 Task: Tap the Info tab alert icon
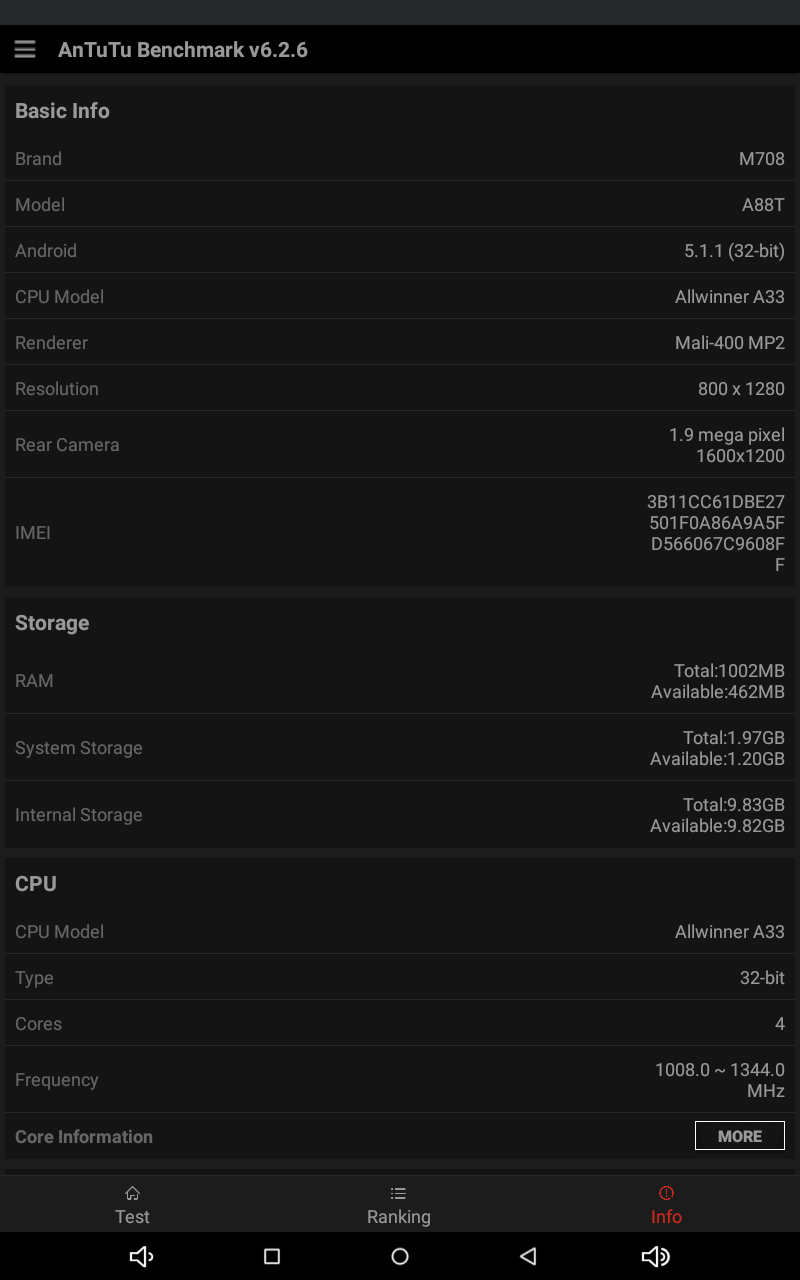point(666,1193)
